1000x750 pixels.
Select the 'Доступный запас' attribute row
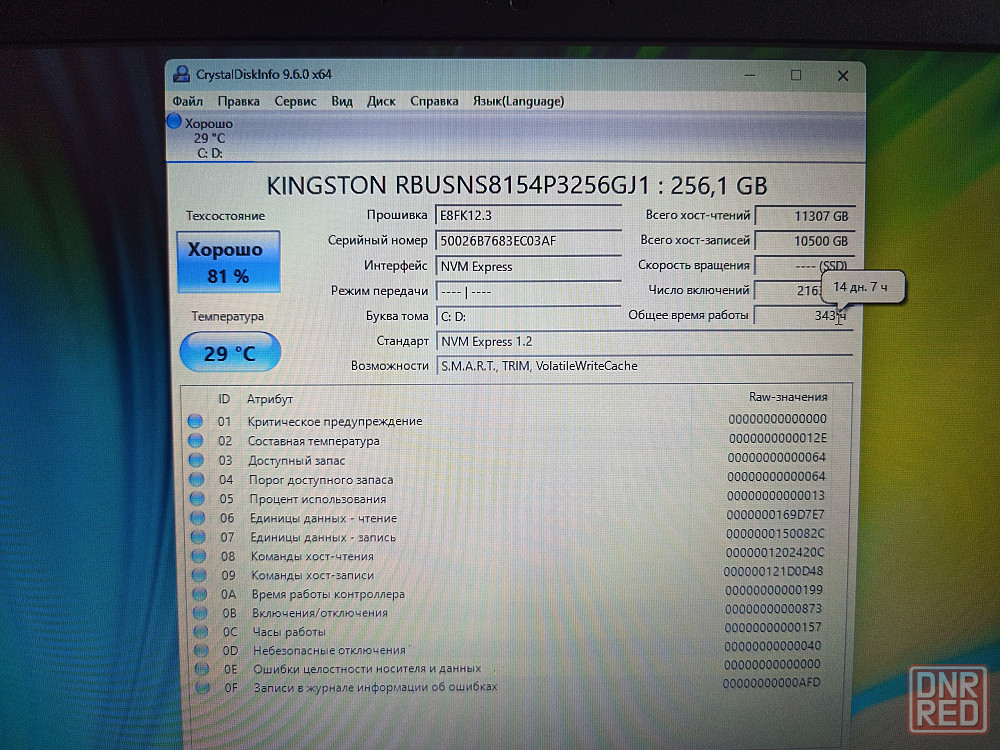tap(509, 459)
